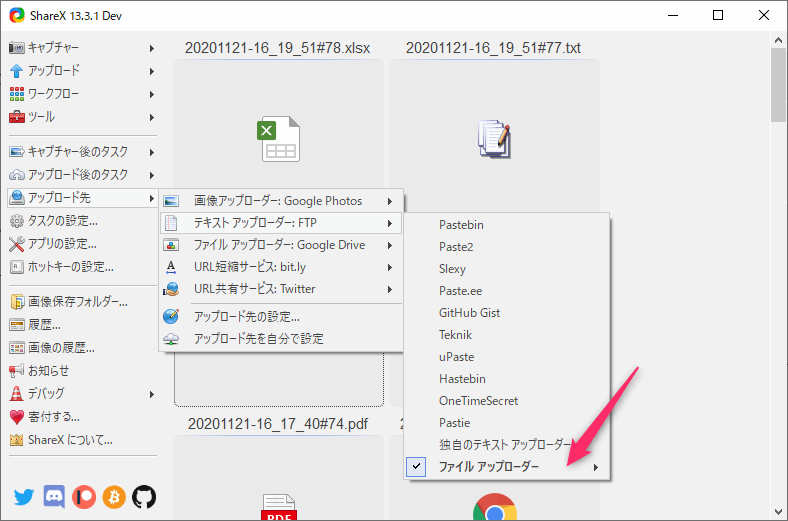788x521 pixels.
Task: Click the globe icon beside アップロード先
Action: (x=17, y=197)
